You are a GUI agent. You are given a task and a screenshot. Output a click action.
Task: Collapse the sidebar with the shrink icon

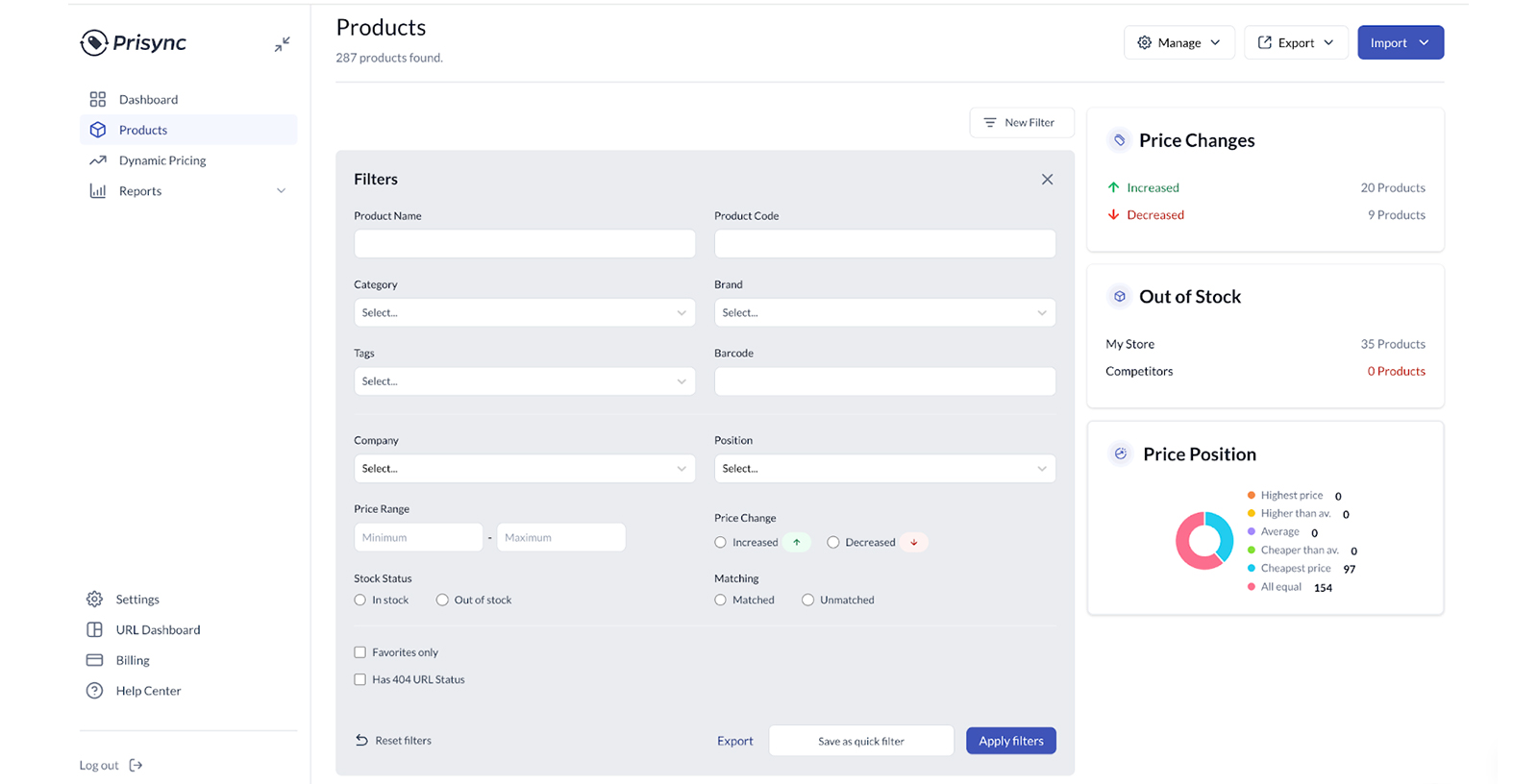point(282,44)
